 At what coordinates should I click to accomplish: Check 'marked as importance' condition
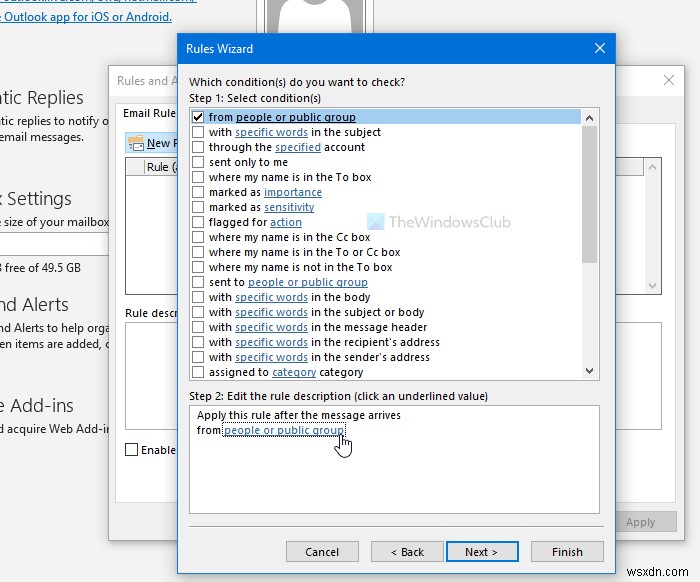198,192
